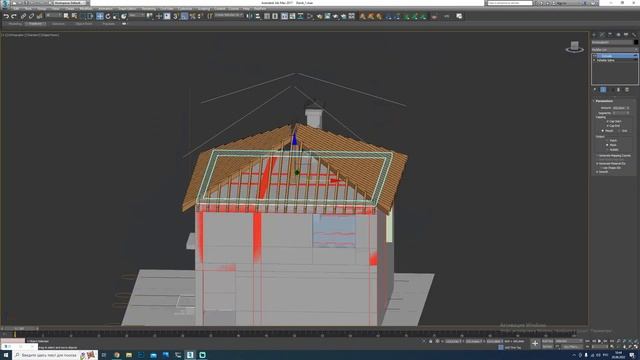640x360 pixels.
Task: Activate the Unlink Selection tool
Action: tap(31, 16)
